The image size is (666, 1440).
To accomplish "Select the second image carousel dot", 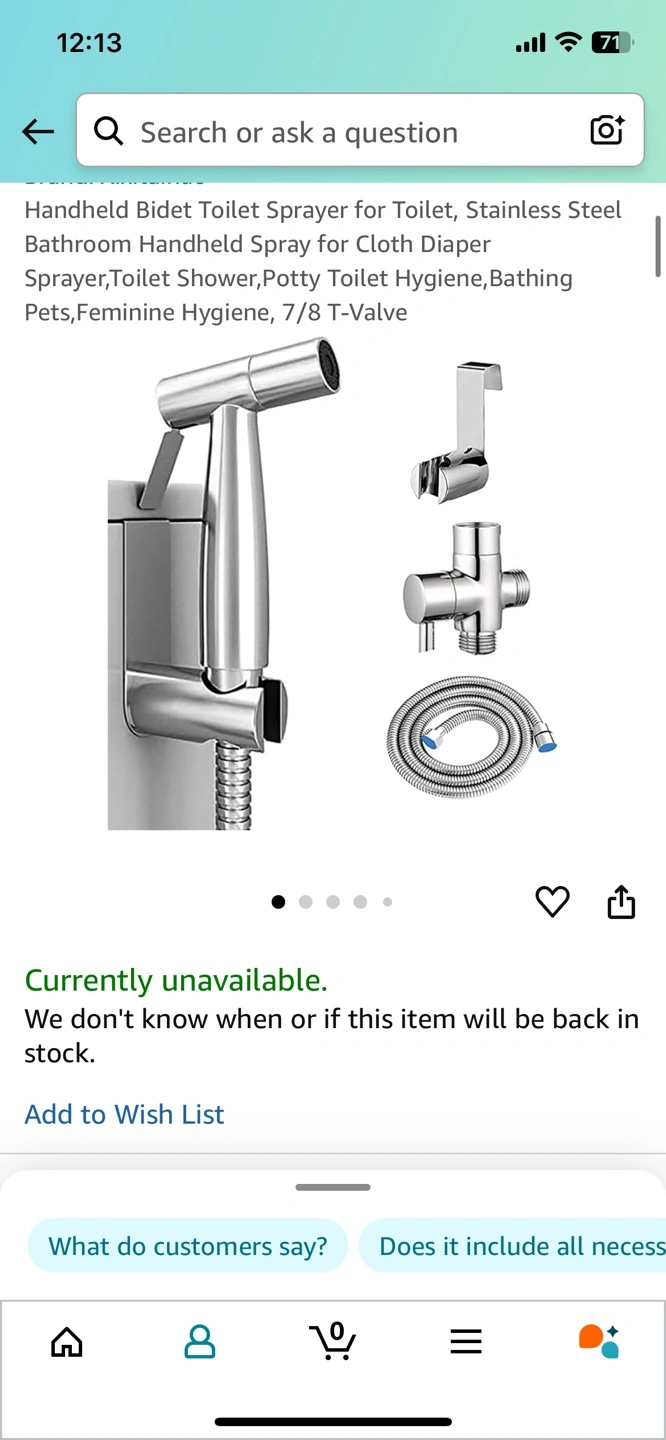I will pyautogui.click(x=305, y=902).
